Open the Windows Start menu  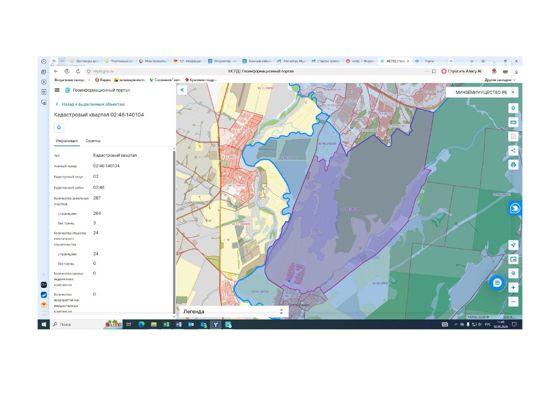pos(44,324)
